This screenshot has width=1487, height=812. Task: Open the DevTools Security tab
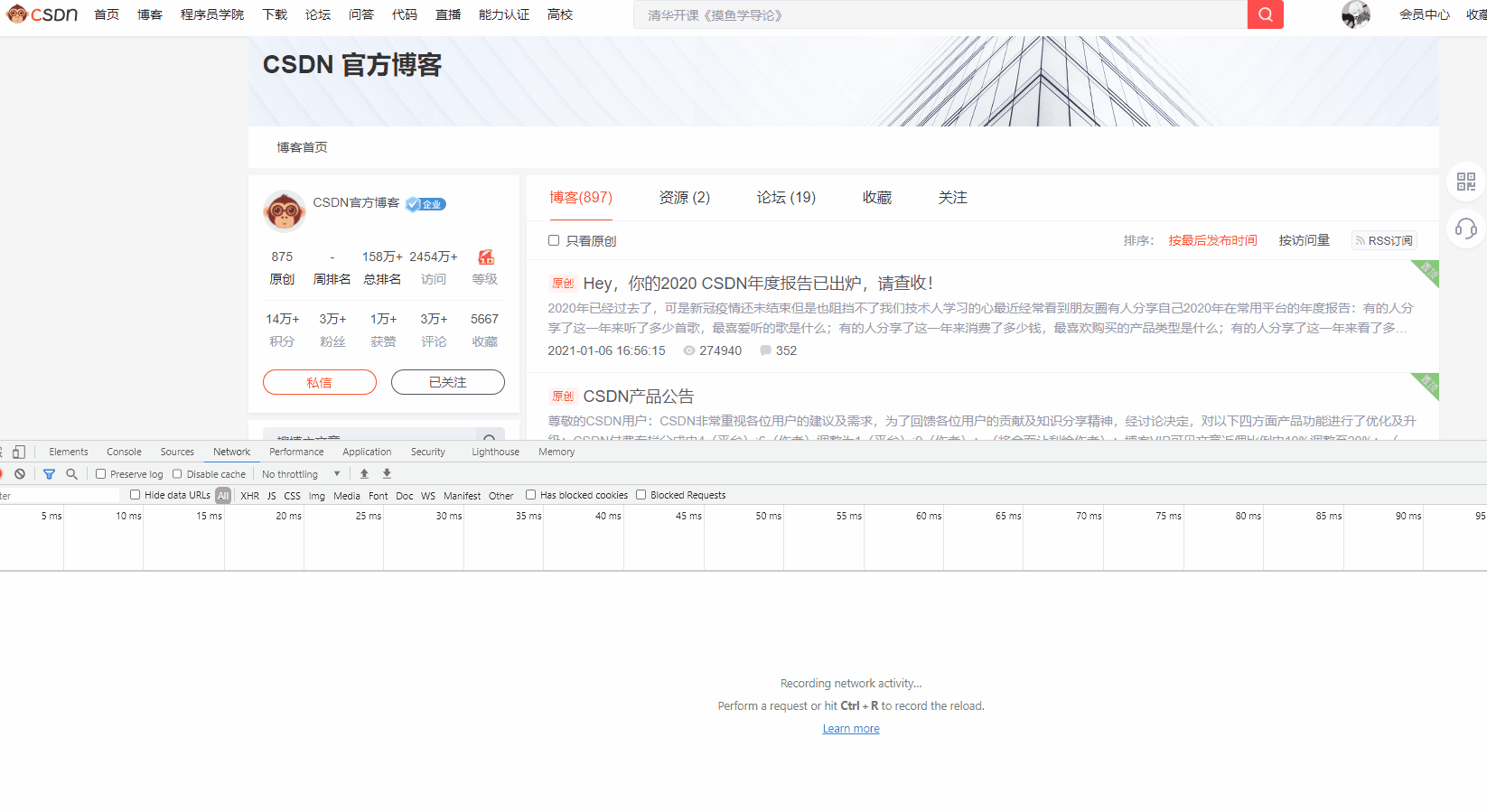(x=428, y=452)
